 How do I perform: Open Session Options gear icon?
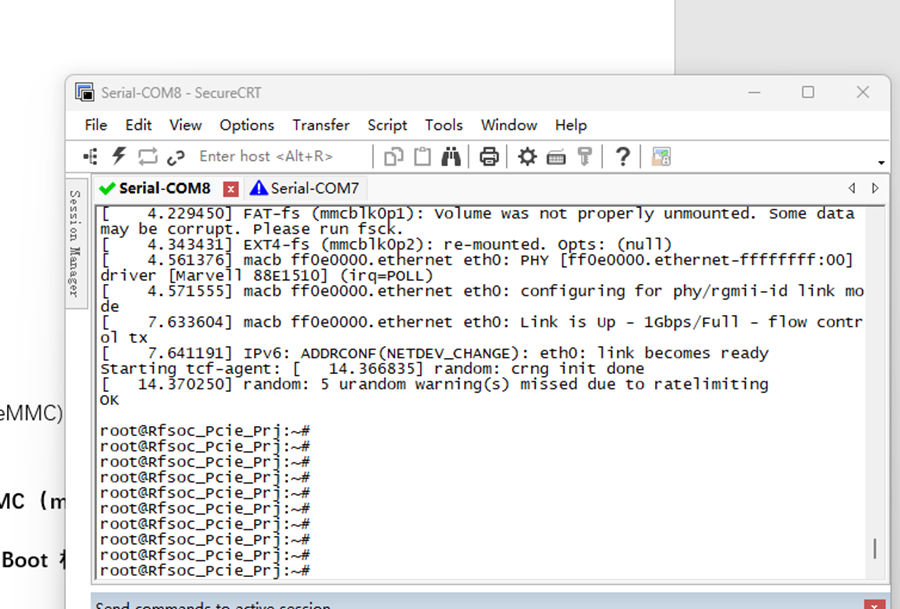(527, 156)
